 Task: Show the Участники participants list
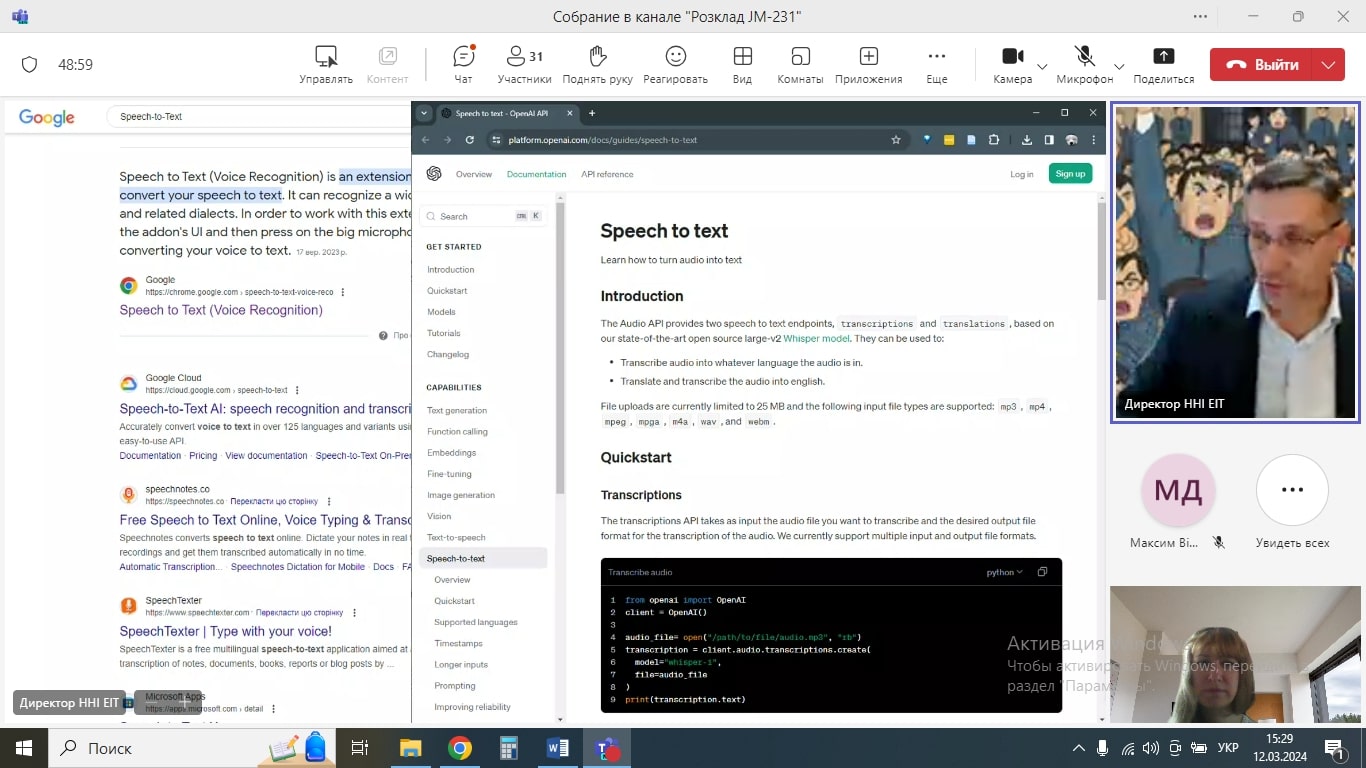(x=524, y=64)
